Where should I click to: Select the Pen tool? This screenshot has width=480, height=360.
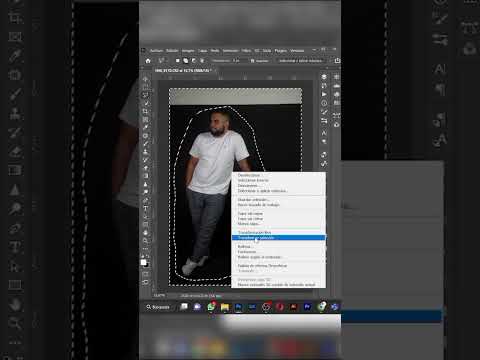point(146,200)
